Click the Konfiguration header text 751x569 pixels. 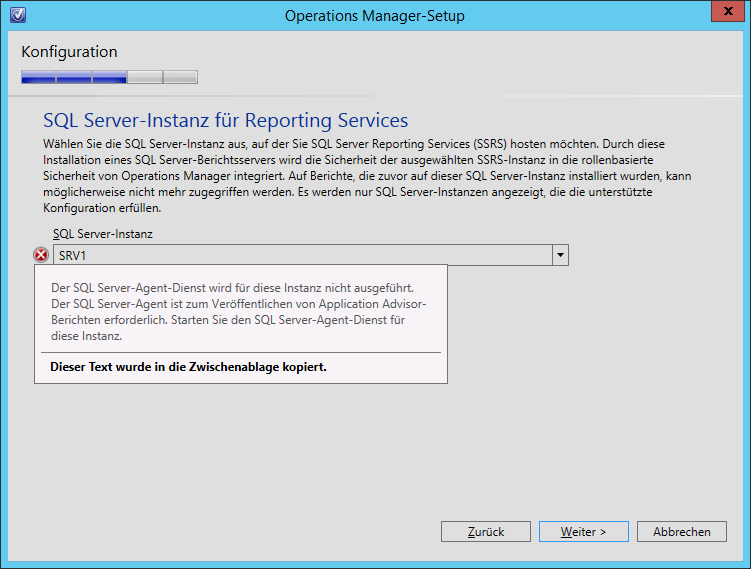pyautogui.click(x=69, y=52)
